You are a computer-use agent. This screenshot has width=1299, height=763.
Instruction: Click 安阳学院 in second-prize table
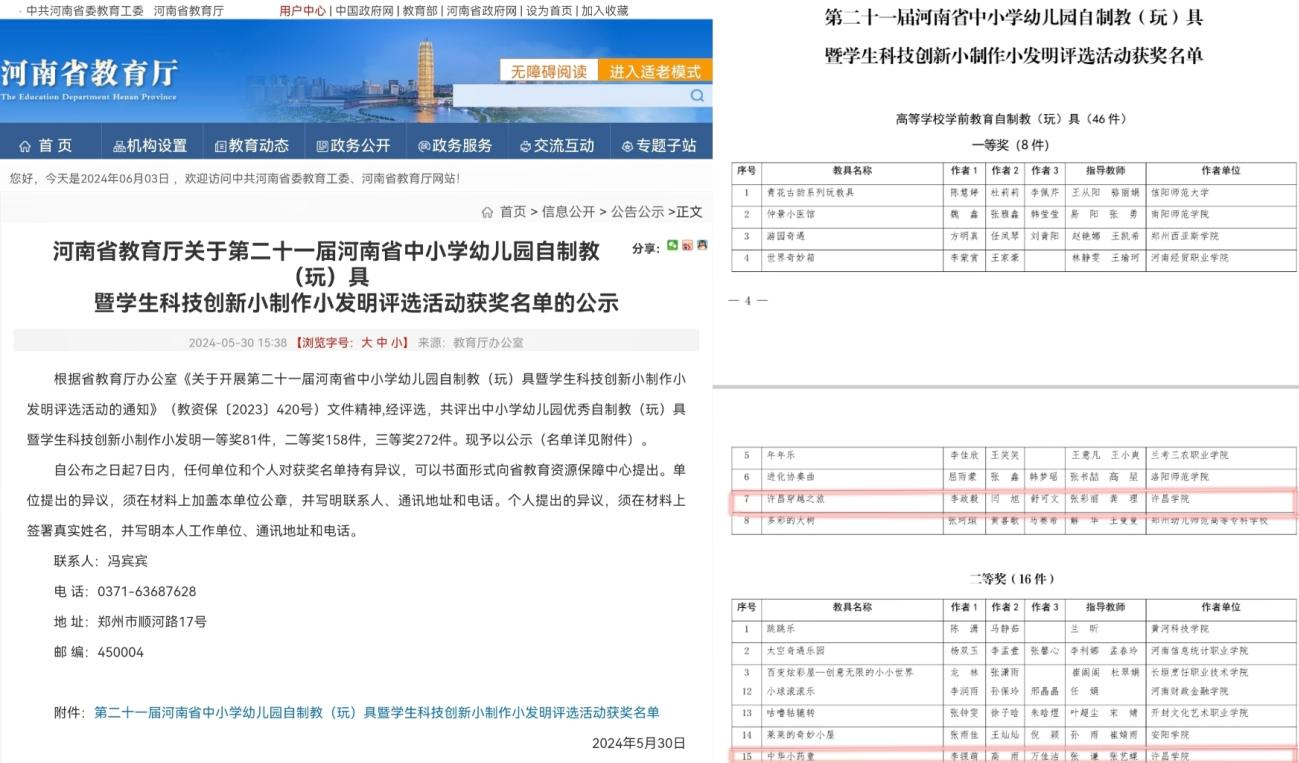pyautogui.click(x=1171, y=735)
